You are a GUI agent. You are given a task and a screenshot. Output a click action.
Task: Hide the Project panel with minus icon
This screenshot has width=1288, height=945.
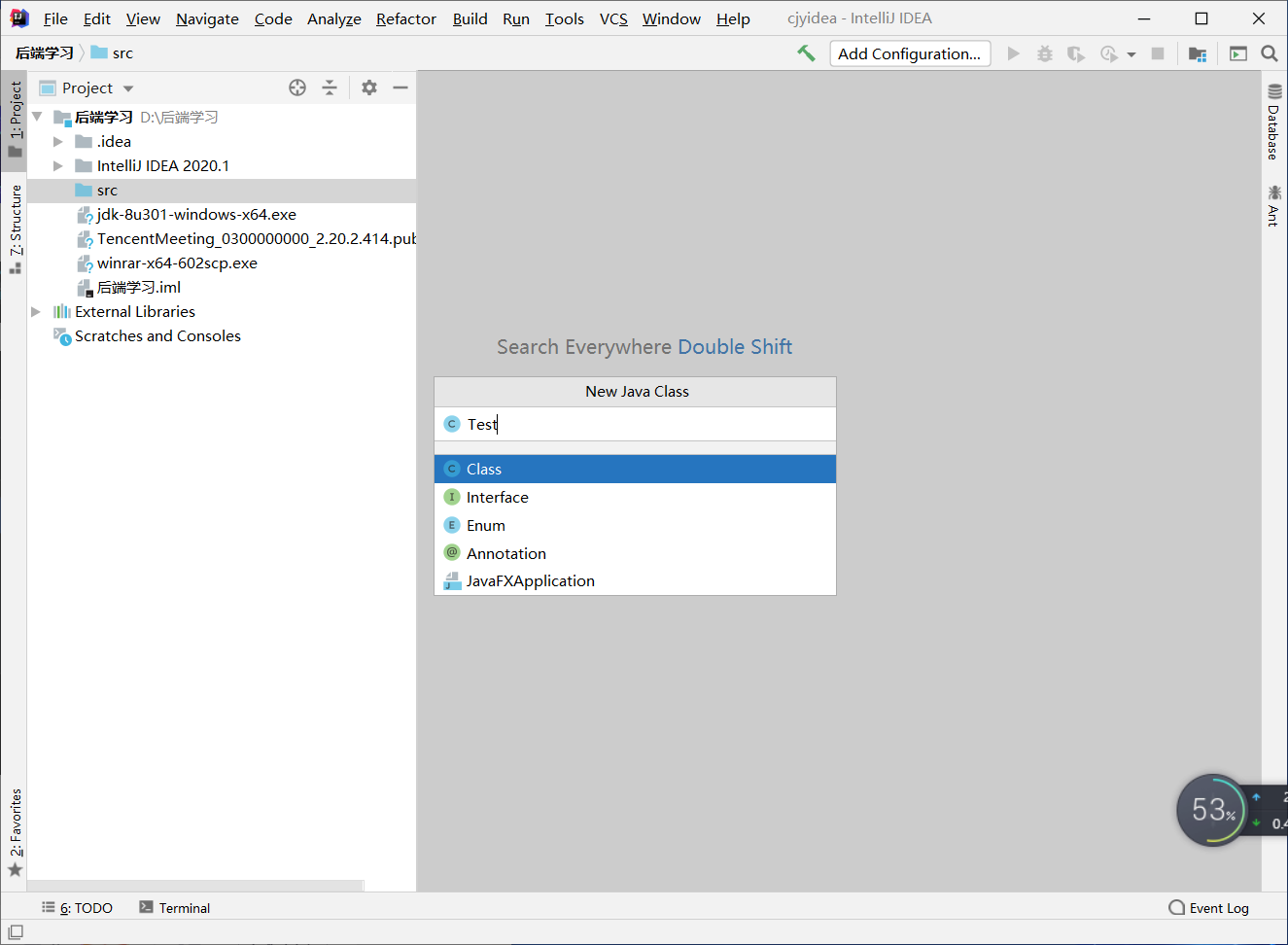point(400,87)
